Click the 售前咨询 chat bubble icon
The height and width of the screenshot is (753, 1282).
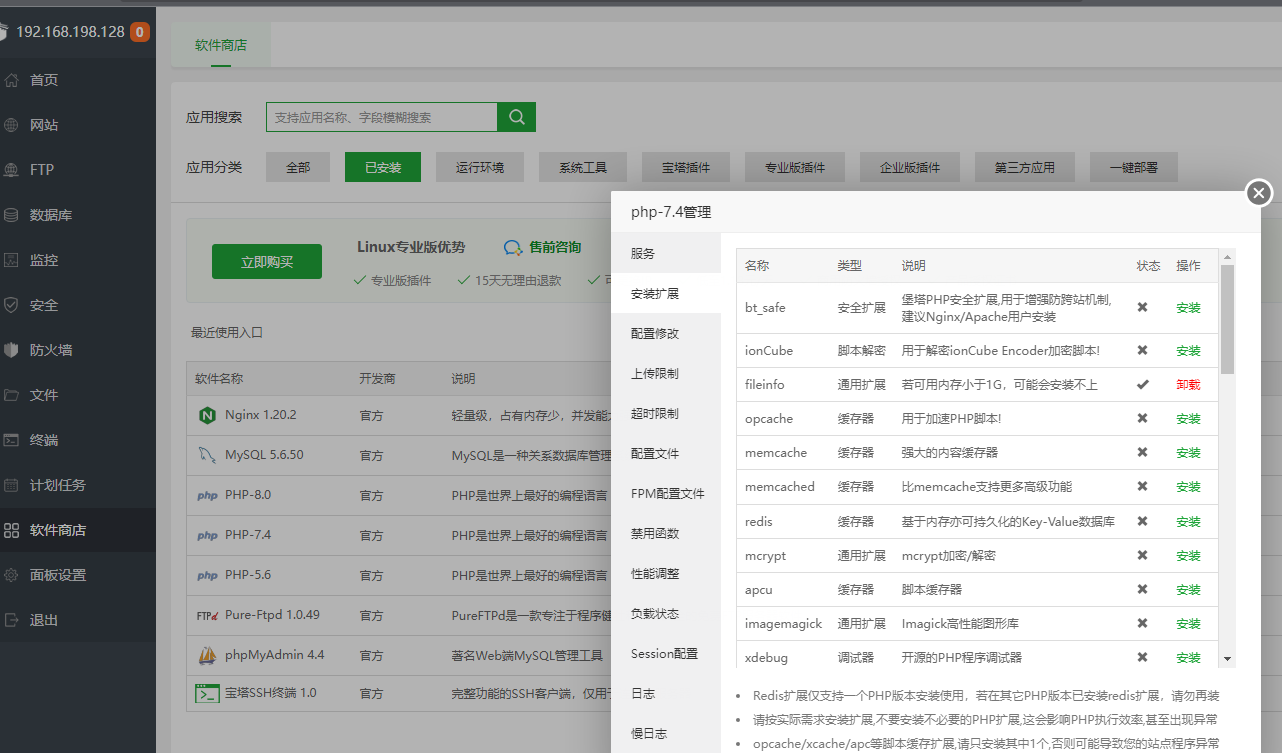coord(513,247)
